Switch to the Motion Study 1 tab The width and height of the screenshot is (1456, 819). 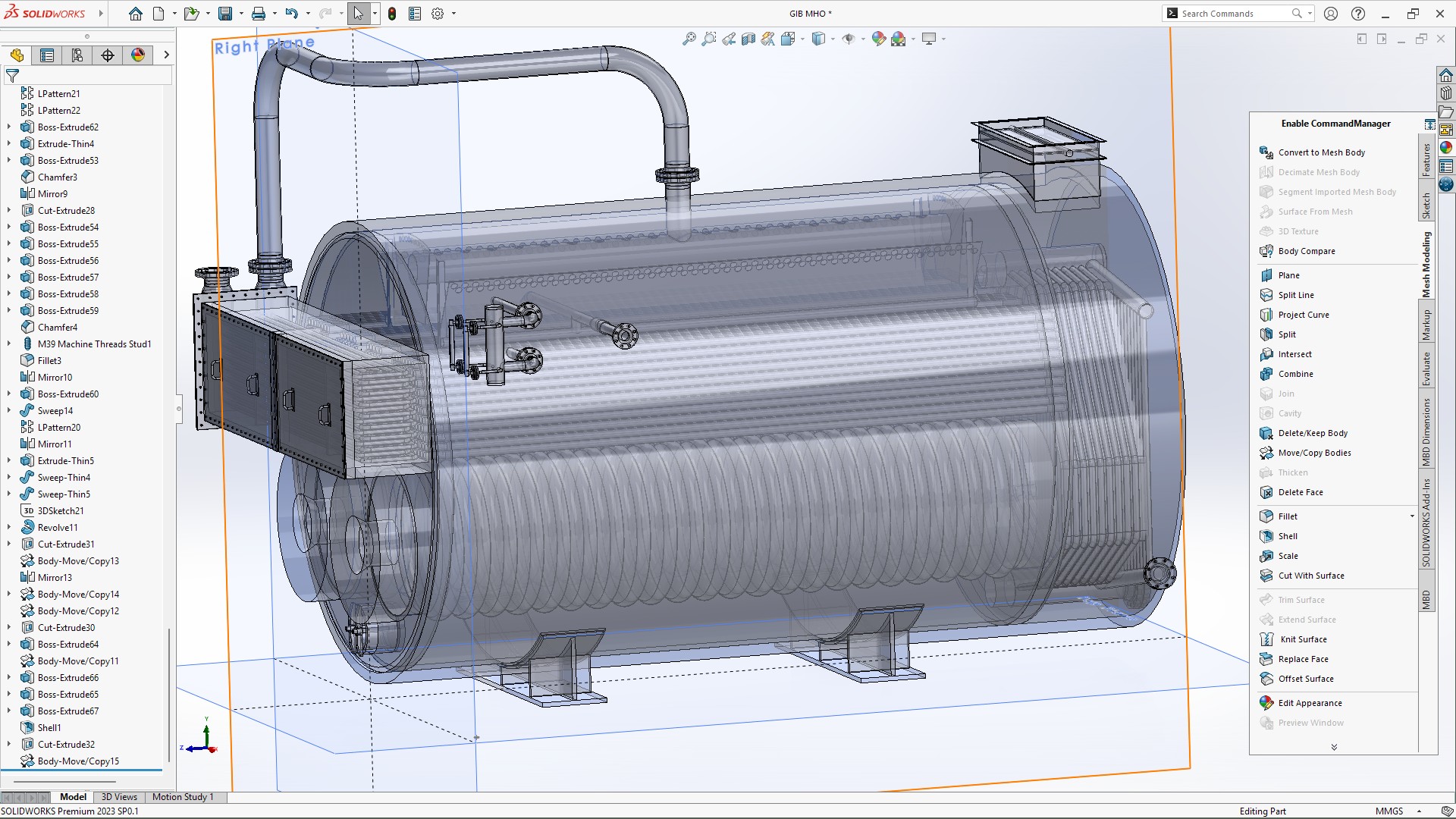tap(183, 797)
